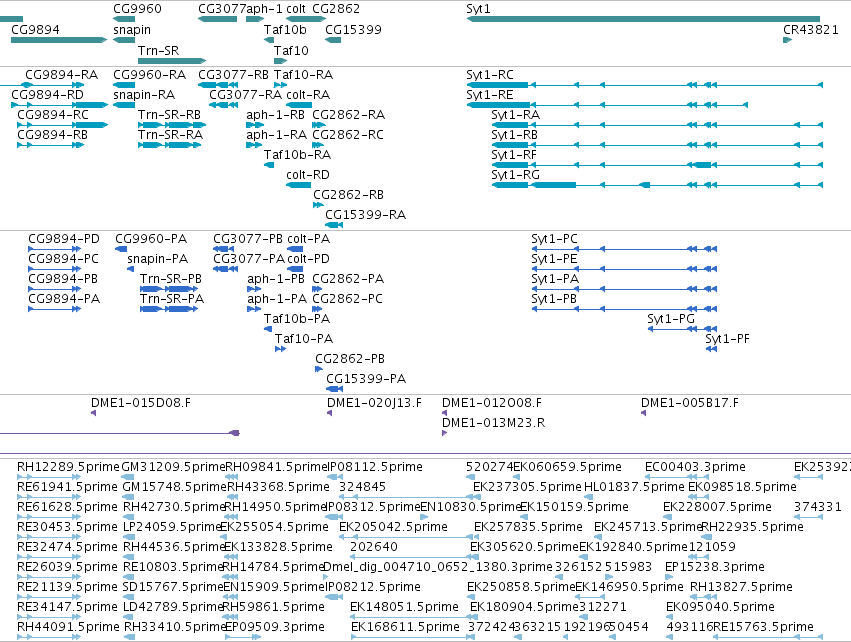Click EST RH13827.5prime
Image resolution: width=851 pixels, height=642 pixels.
click(741, 587)
